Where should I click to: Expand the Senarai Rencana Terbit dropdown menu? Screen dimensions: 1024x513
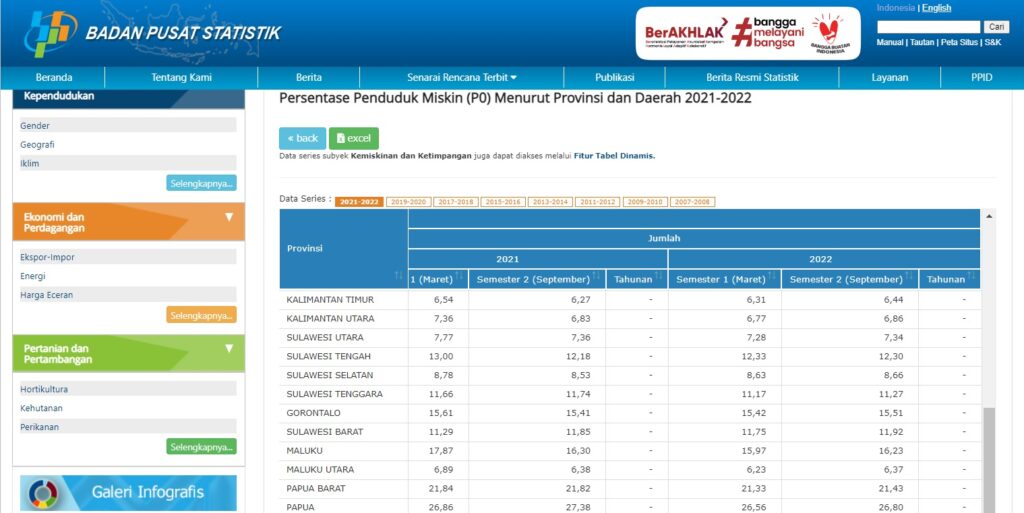462,78
